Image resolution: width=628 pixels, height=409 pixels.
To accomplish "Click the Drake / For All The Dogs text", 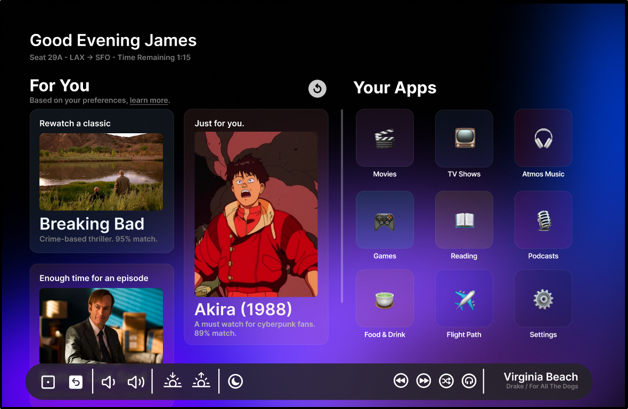I will click(542, 386).
